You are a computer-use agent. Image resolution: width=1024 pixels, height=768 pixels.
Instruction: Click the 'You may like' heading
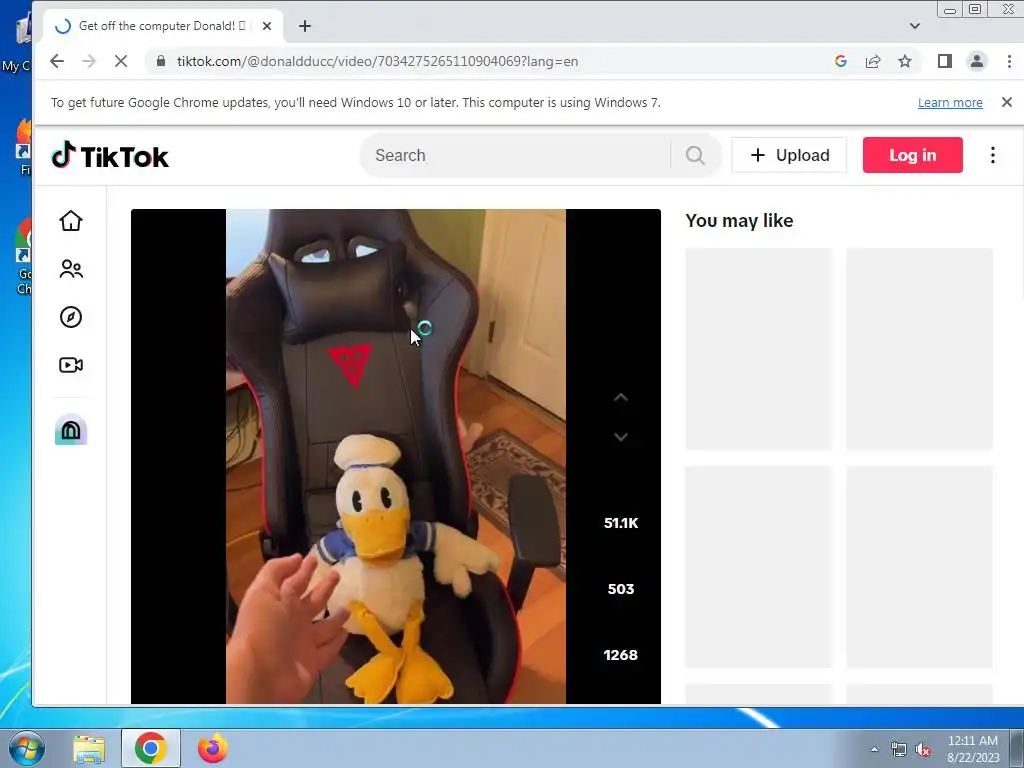(739, 221)
